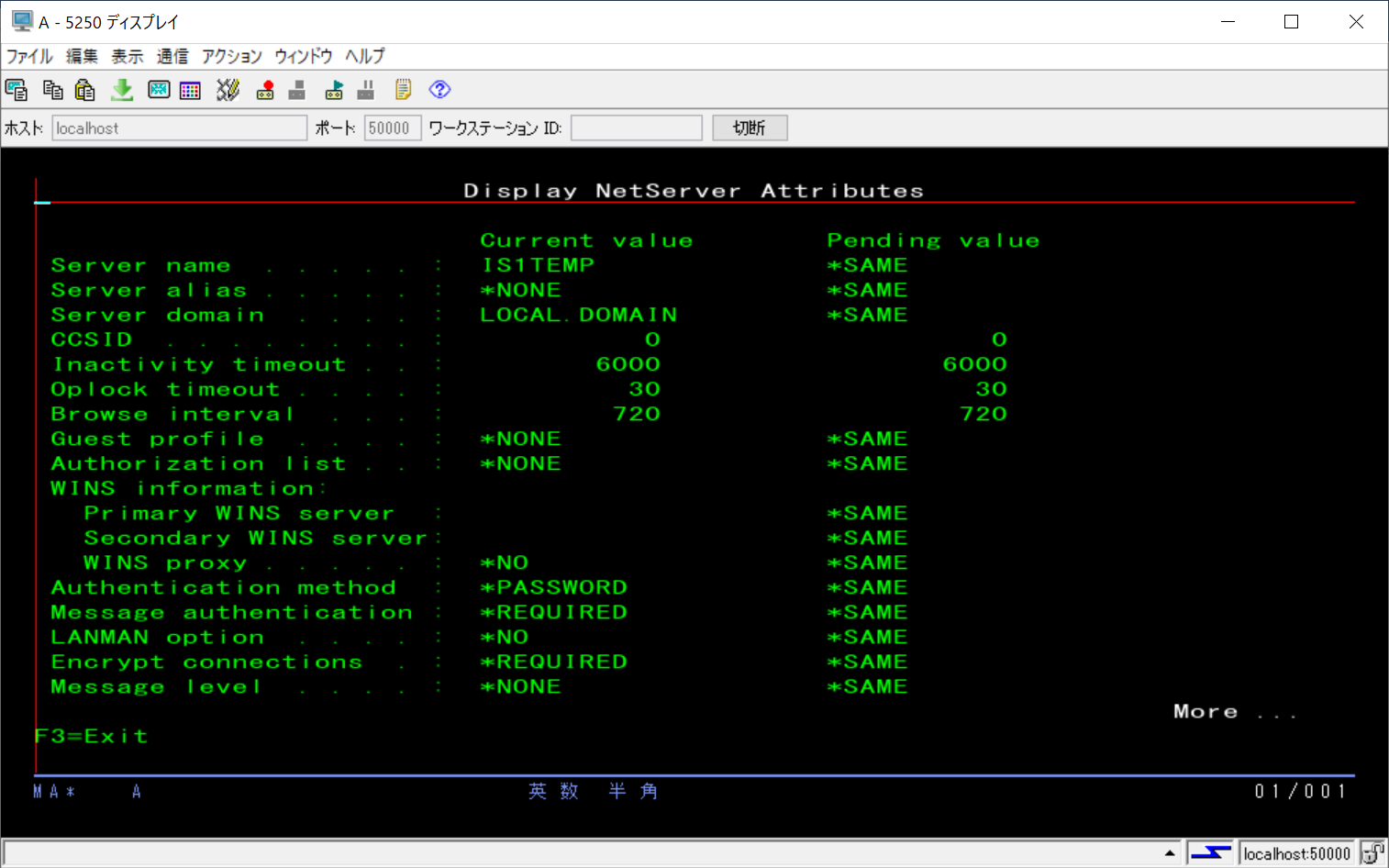Open the color grid mapping icon

point(190,90)
